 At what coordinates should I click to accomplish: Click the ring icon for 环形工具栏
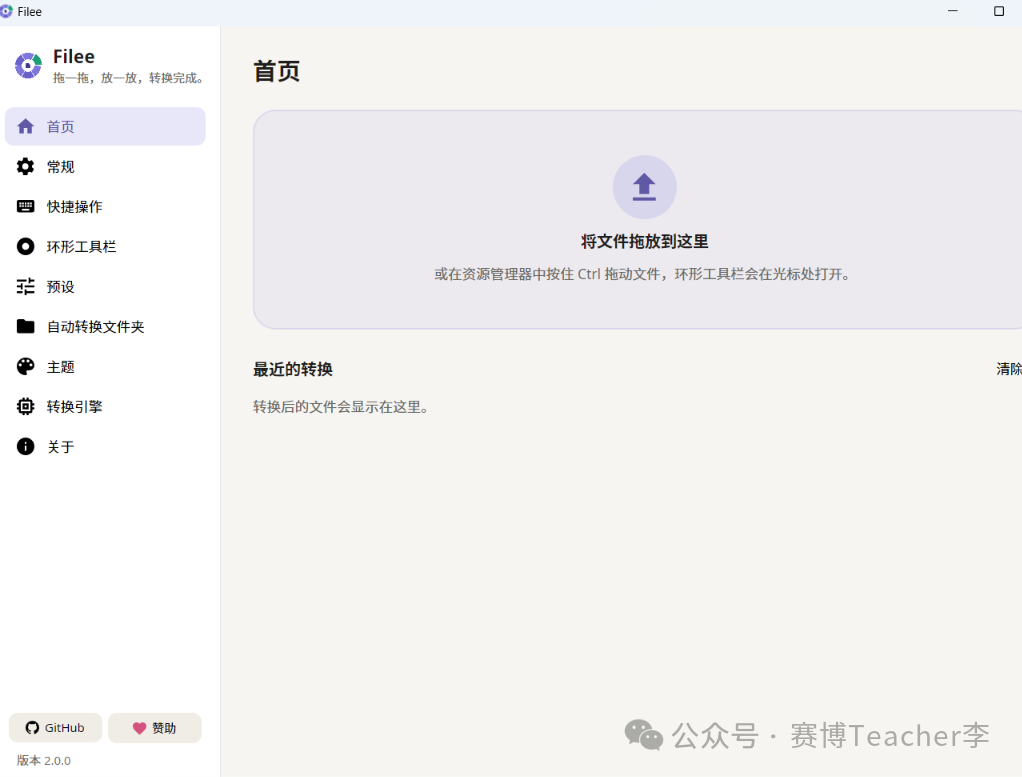coord(25,246)
